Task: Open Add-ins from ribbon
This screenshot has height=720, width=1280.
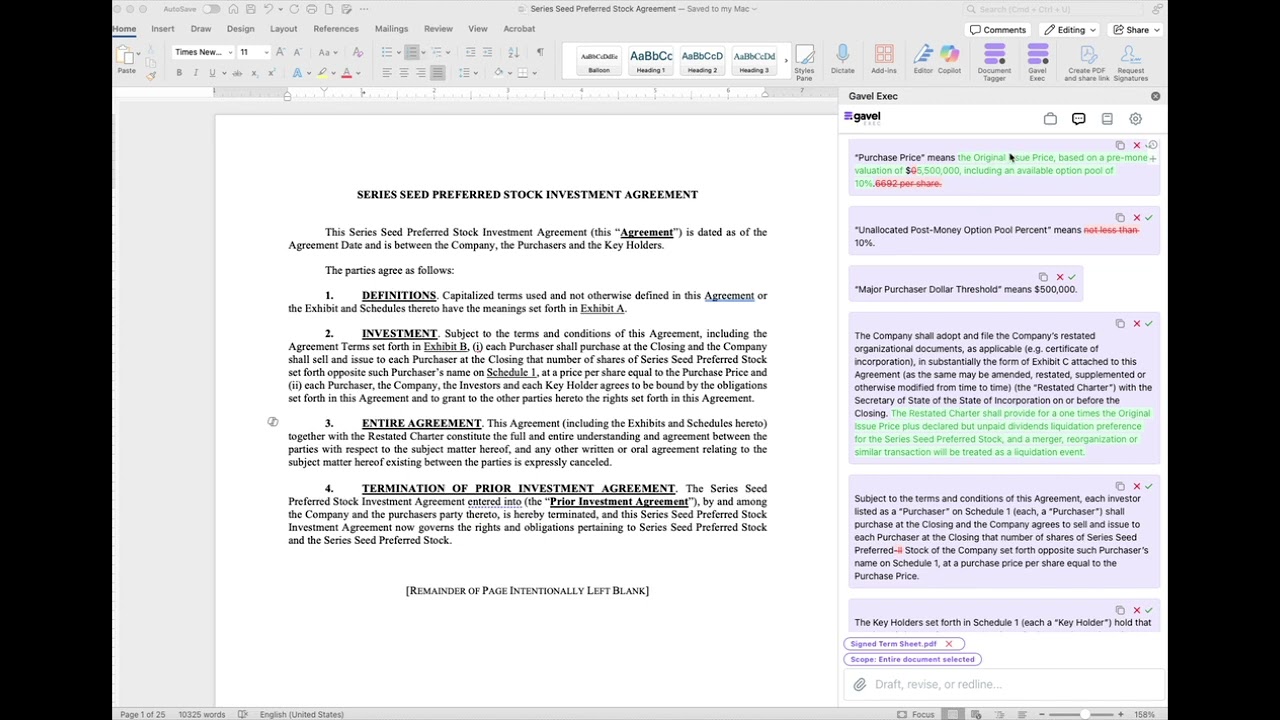Action: pyautogui.click(x=884, y=60)
